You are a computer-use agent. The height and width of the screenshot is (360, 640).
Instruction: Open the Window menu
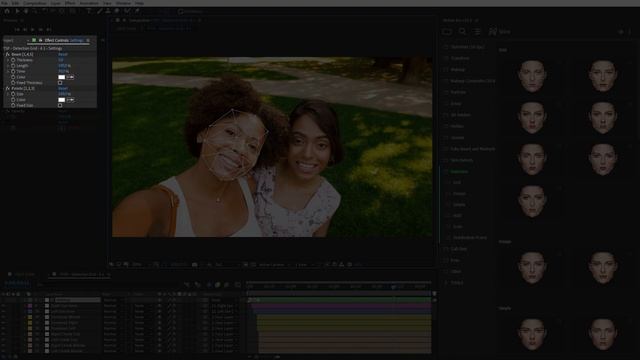tap(123, 3)
